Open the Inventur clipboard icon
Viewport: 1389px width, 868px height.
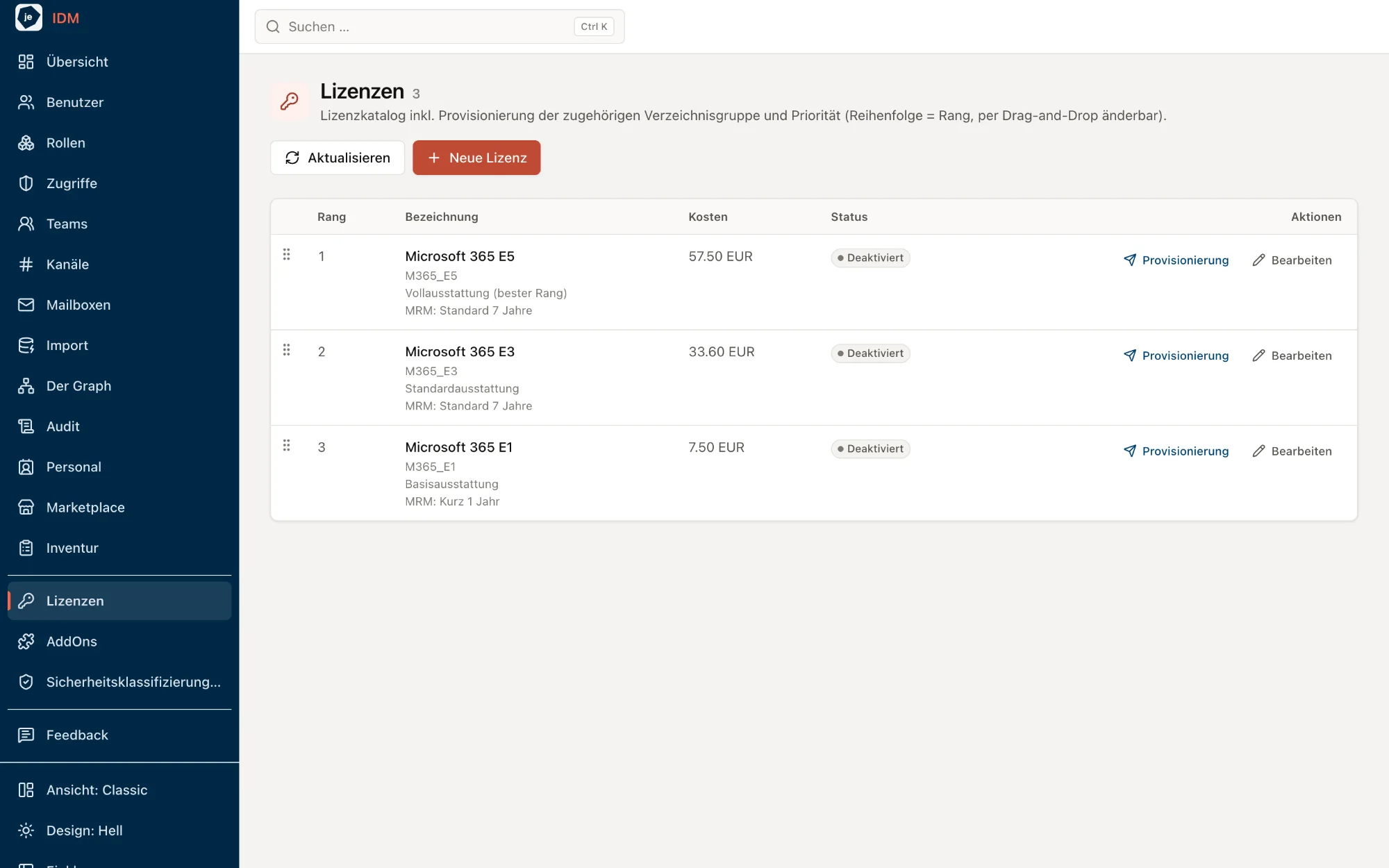click(x=26, y=548)
